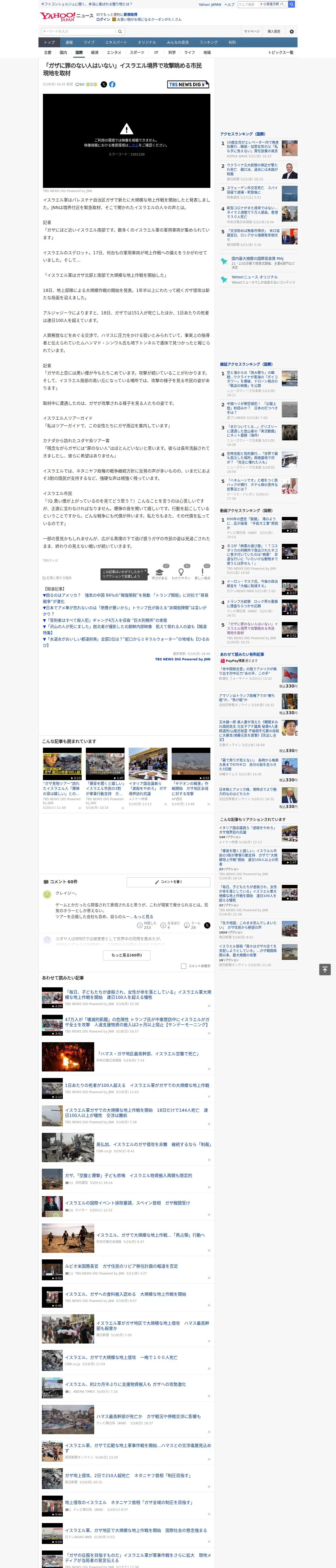The width and height of the screenshot is (336, 1568).
Task: Click the ログイン link
Action: [x=103, y=20]
